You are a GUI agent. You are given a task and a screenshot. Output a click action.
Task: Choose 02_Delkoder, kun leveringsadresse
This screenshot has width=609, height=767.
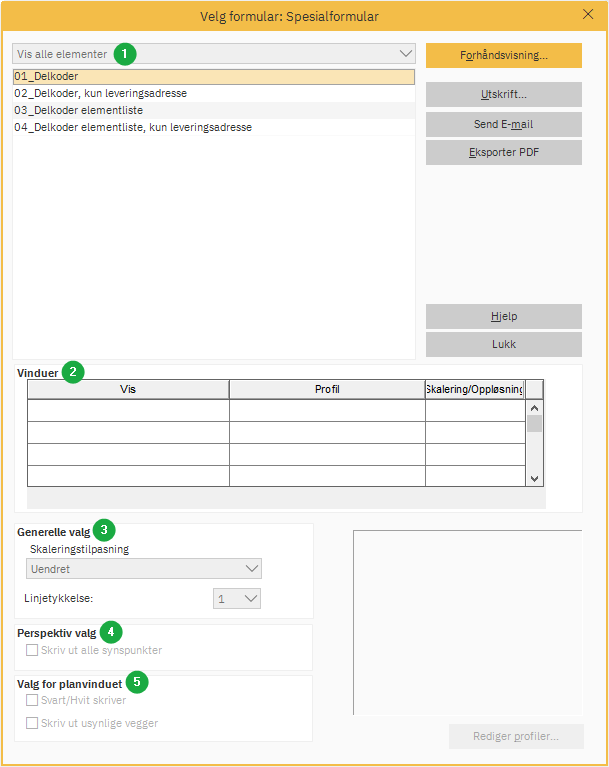[x=213, y=93]
